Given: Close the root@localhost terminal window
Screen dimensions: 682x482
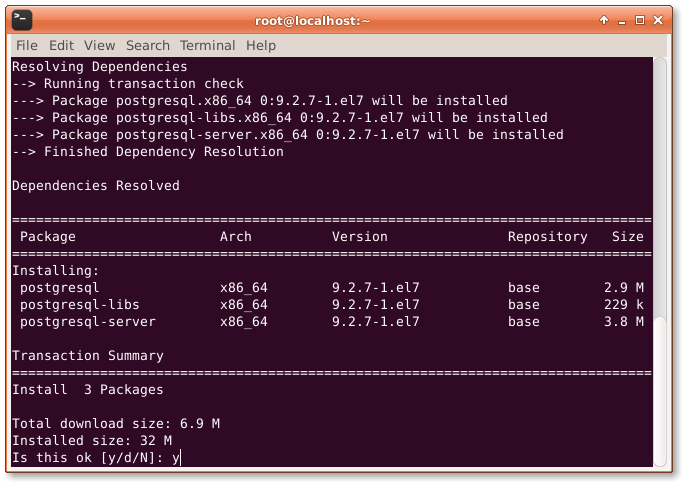Looking at the screenshot, I should click(x=660, y=20).
